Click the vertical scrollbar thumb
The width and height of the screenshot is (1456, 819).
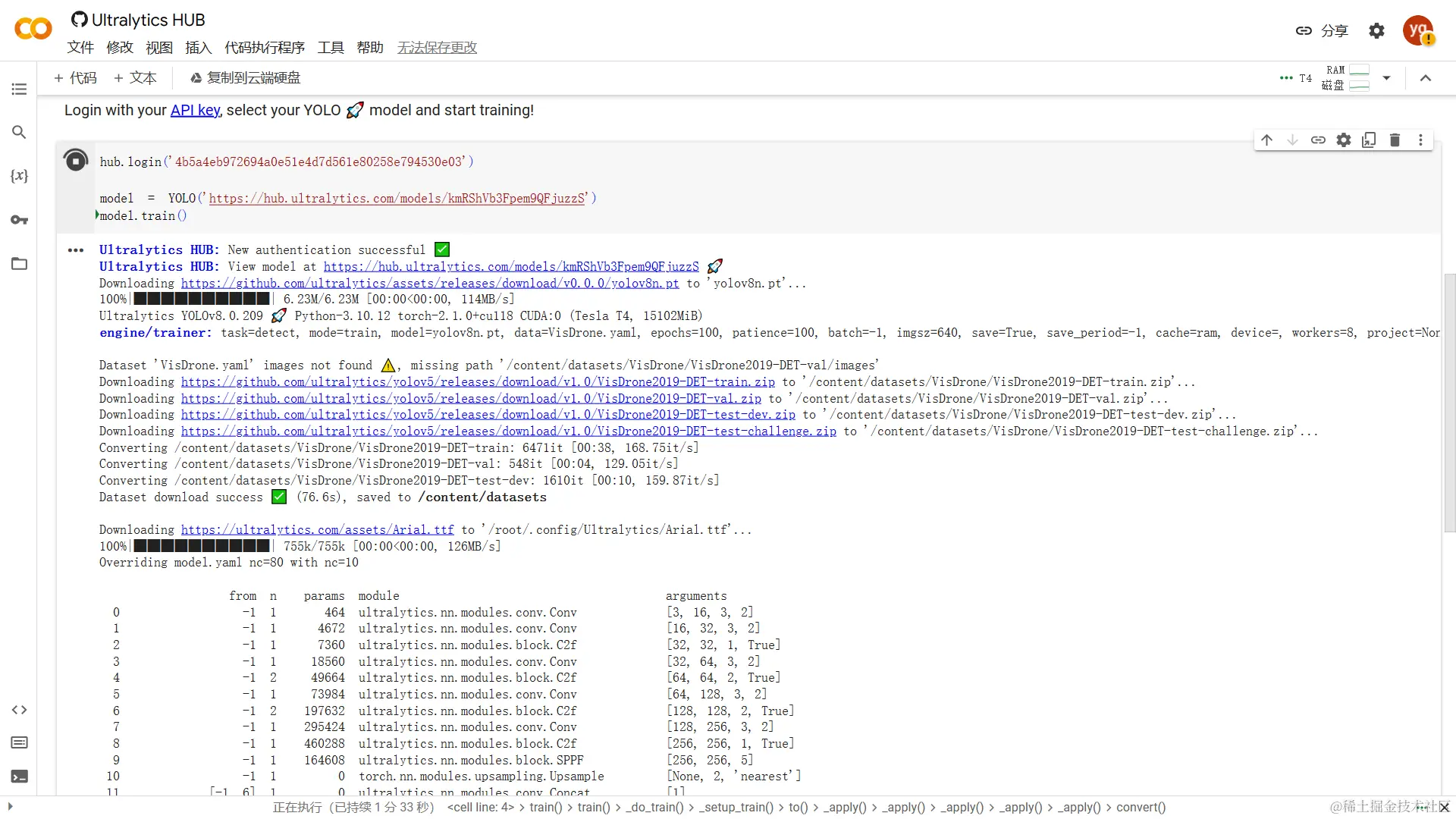pyautogui.click(x=1449, y=402)
